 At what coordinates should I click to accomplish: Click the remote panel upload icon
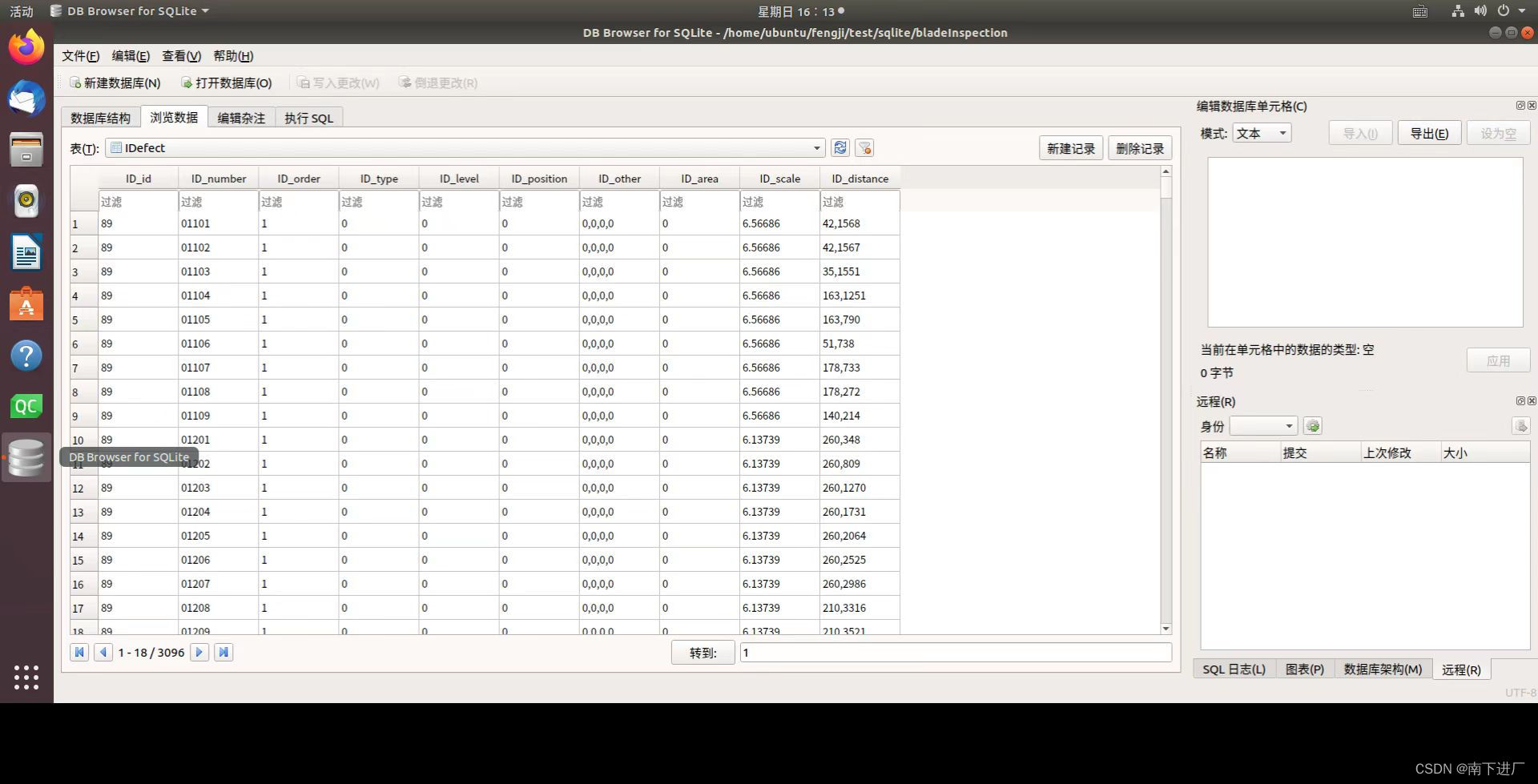coord(1520,426)
